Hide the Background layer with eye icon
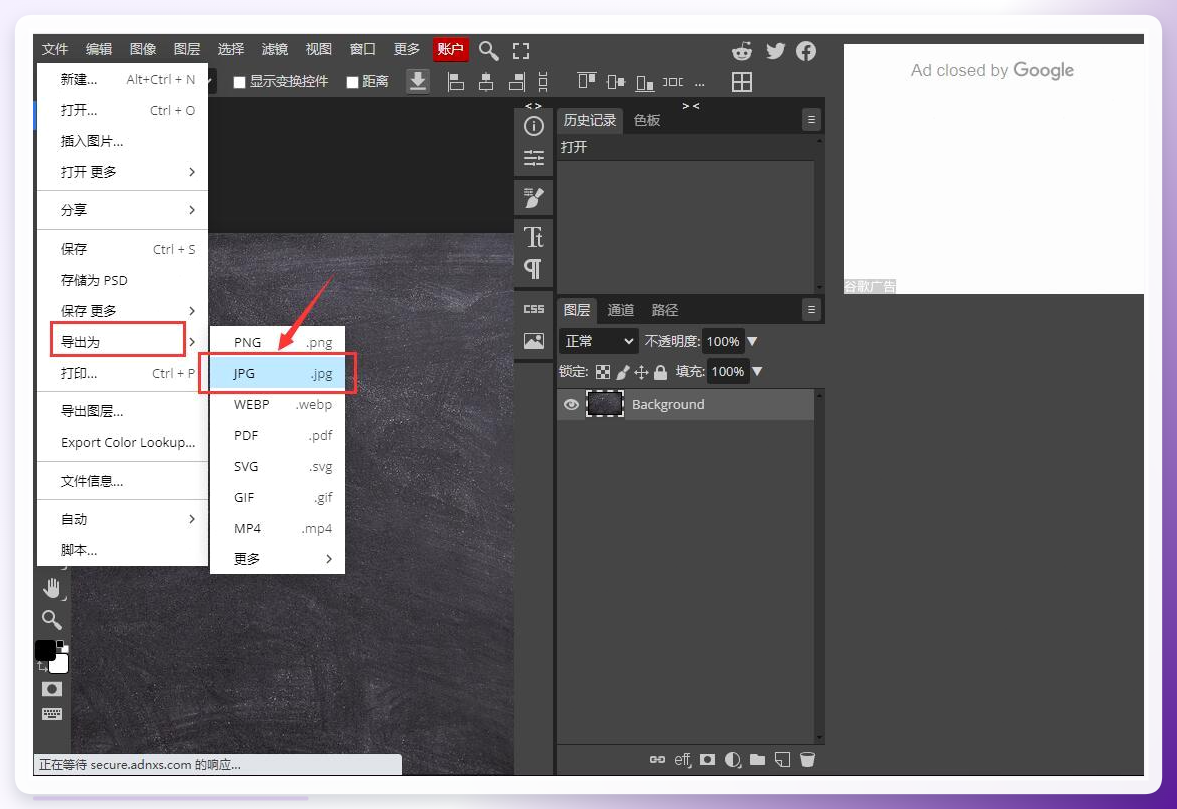The height and width of the screenshot is (809, 1177). [x=571, y=404]
